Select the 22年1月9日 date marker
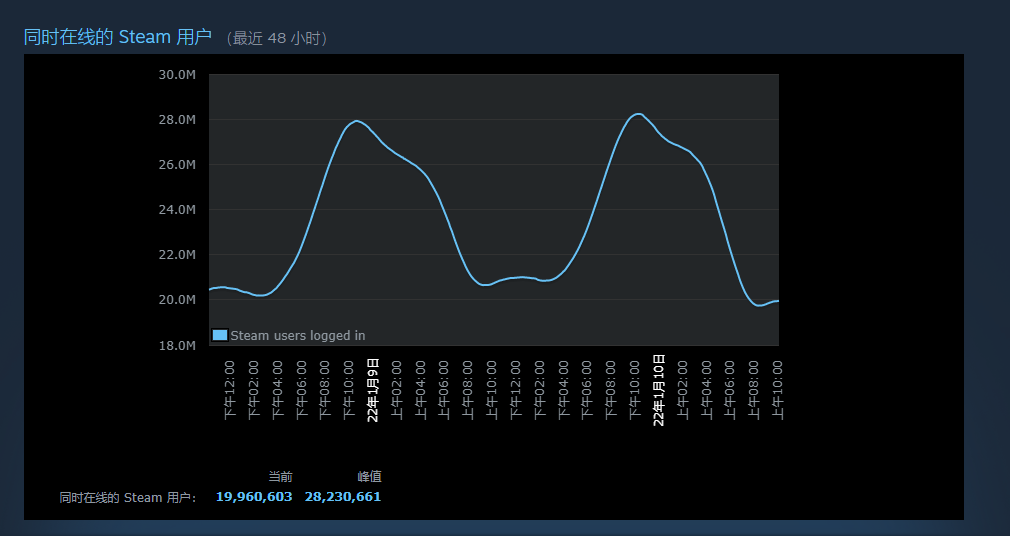Image resolution: width=1010 pixels, height=536 pixels. click(373, 389)
